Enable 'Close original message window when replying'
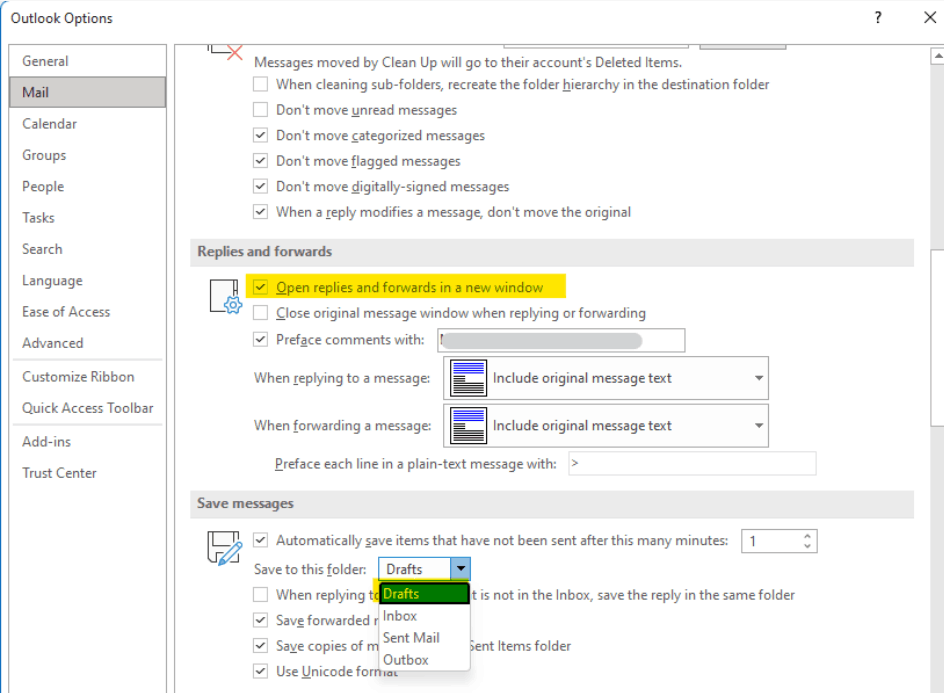 tap(260, 312)
